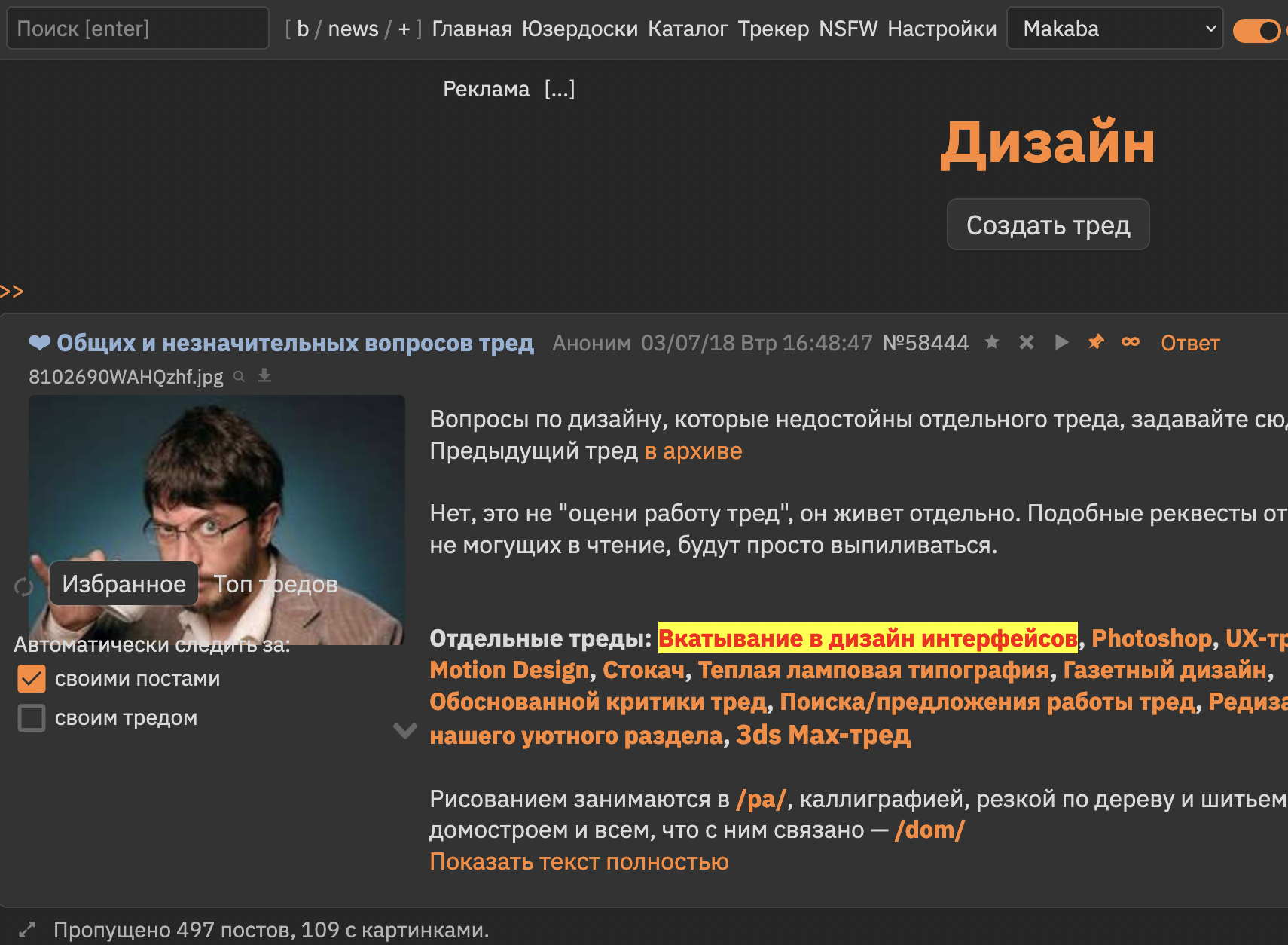Add thread №58444 to favorites with star icon
This screenshot has height=945, width=1288.
[x=992, y=342]
